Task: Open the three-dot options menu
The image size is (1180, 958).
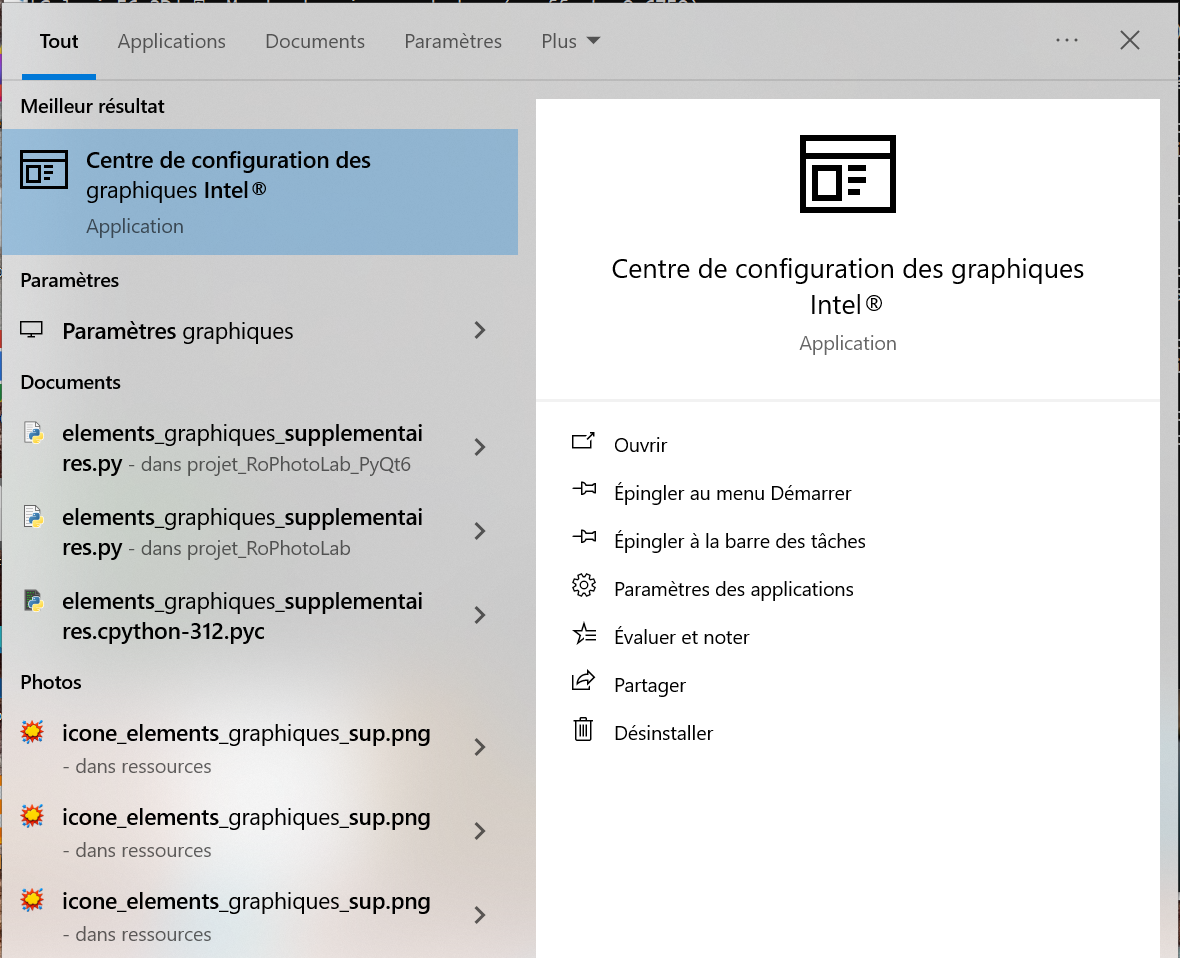Action: [x=1066, y=40]
